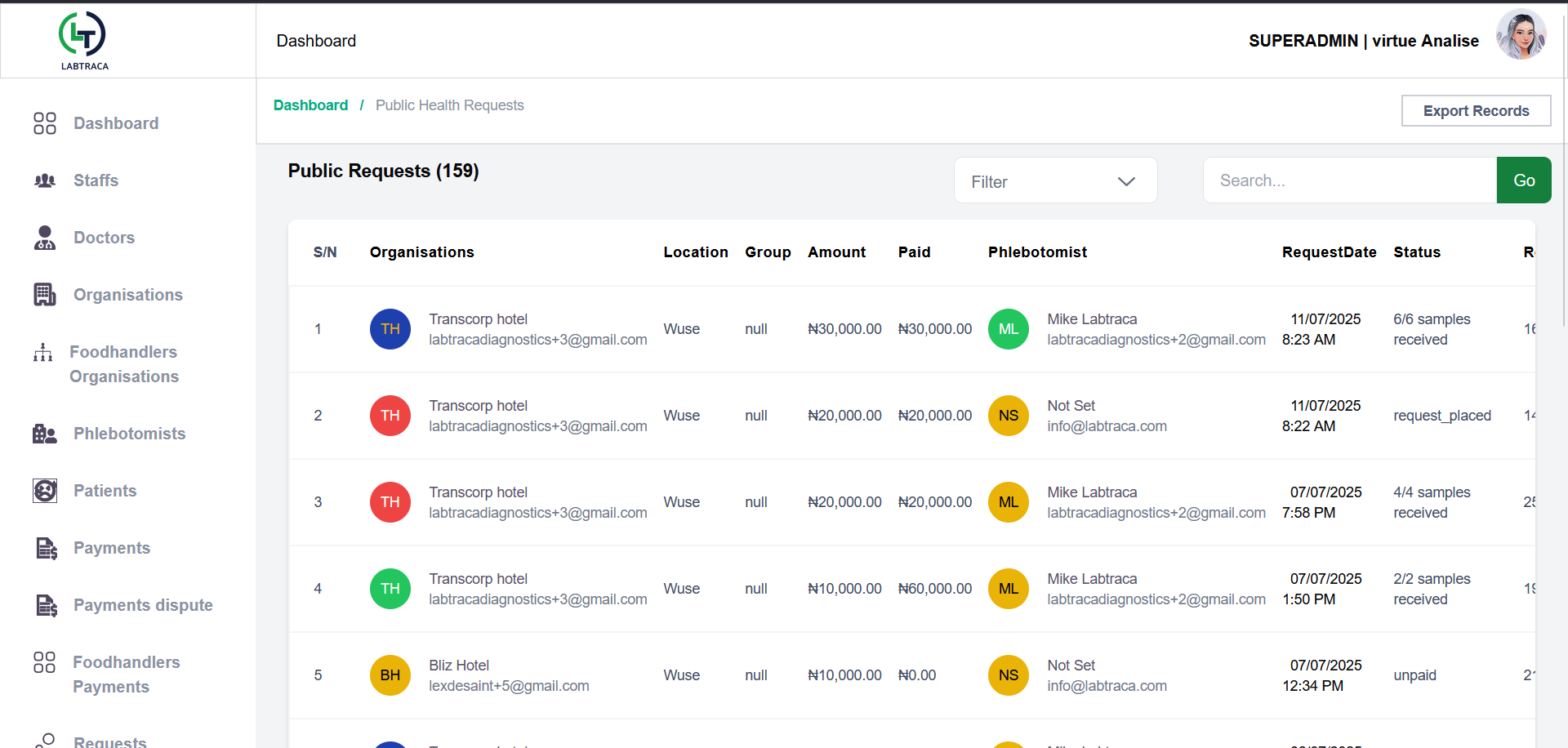Open Public Health Requests breadcrumb entry
Image resolution: width=1568 pixels, height=748 pixels.
[450, 105]
